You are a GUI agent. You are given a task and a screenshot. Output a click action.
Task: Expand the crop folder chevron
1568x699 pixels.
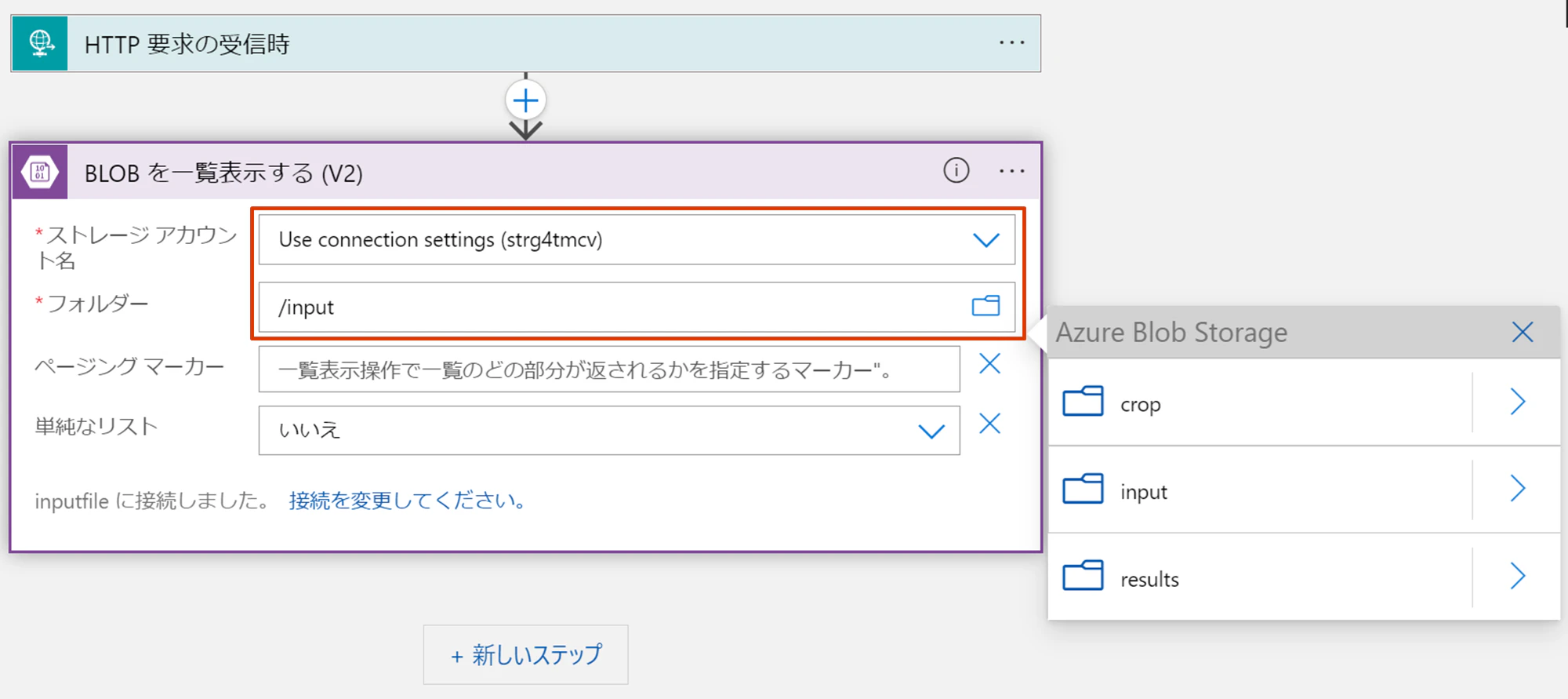tap(1518, 402)
